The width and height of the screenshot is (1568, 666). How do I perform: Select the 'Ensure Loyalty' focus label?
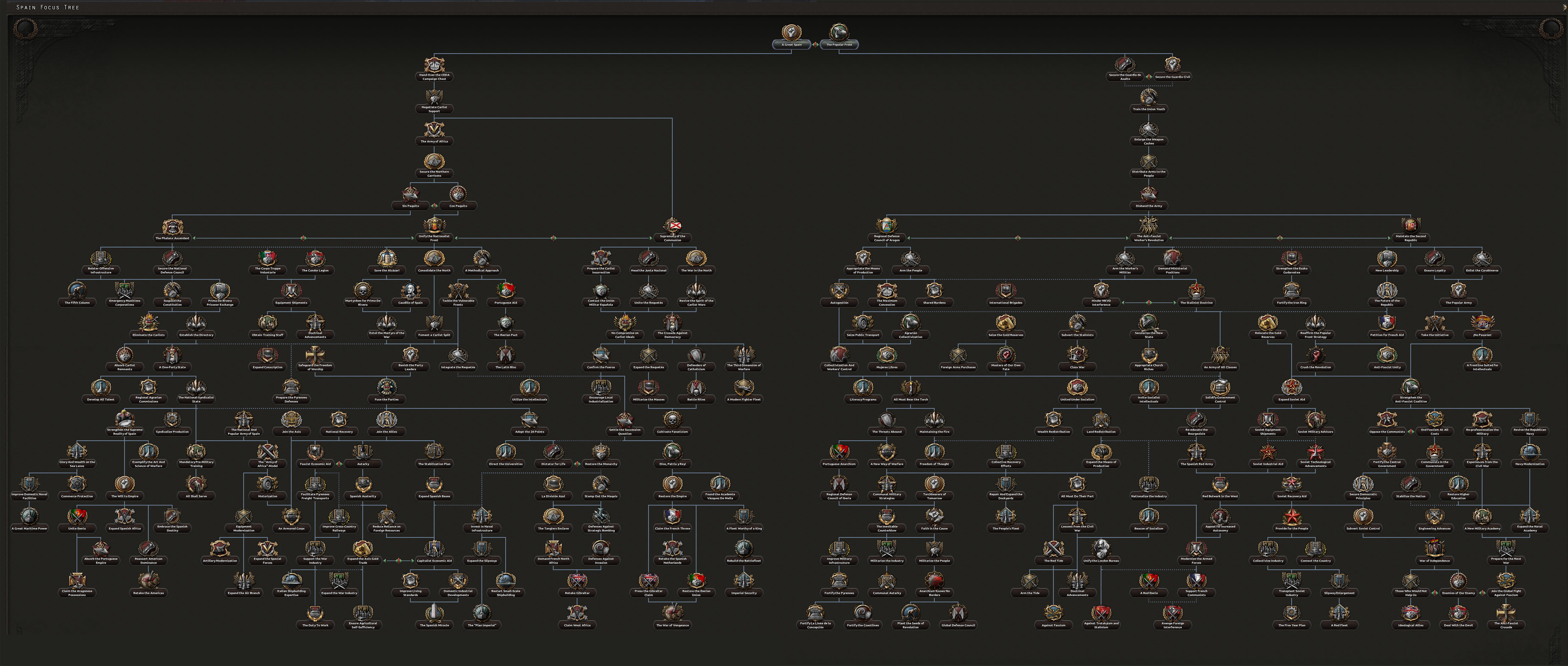[x=1435, y=270]
